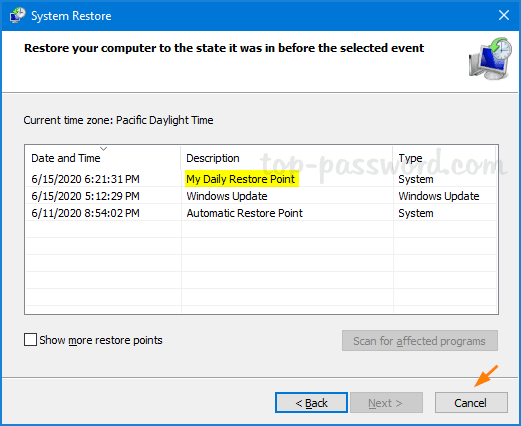
Task: Click the Show more restore points label
Action: [101, 340]
